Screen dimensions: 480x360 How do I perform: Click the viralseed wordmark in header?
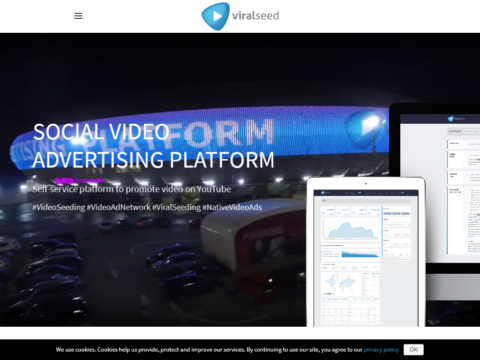pos(256,16)
